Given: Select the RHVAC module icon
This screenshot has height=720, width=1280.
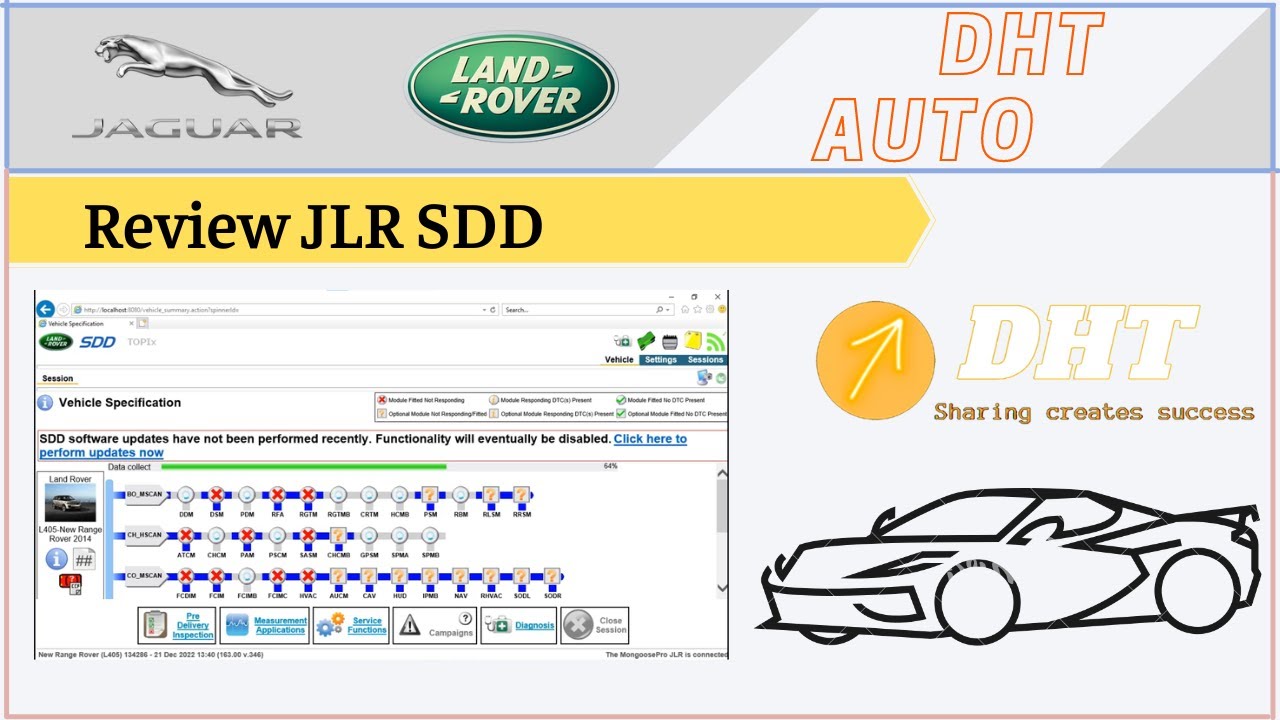Looking at the screenshot, I should coord(491,576).
